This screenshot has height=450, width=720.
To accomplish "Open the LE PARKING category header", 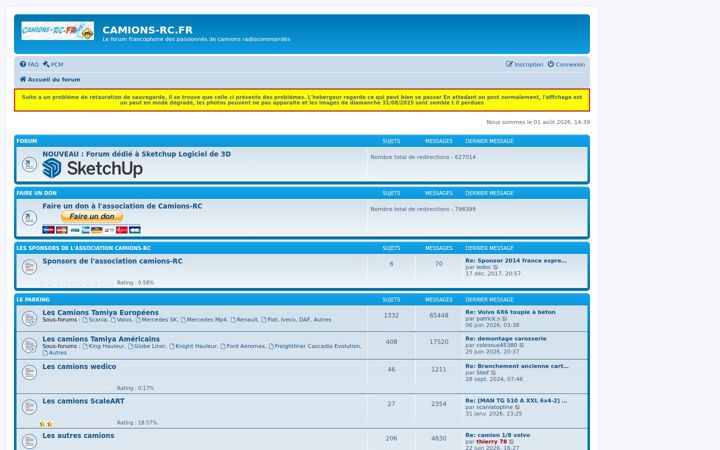I will [x=33, y=299].
